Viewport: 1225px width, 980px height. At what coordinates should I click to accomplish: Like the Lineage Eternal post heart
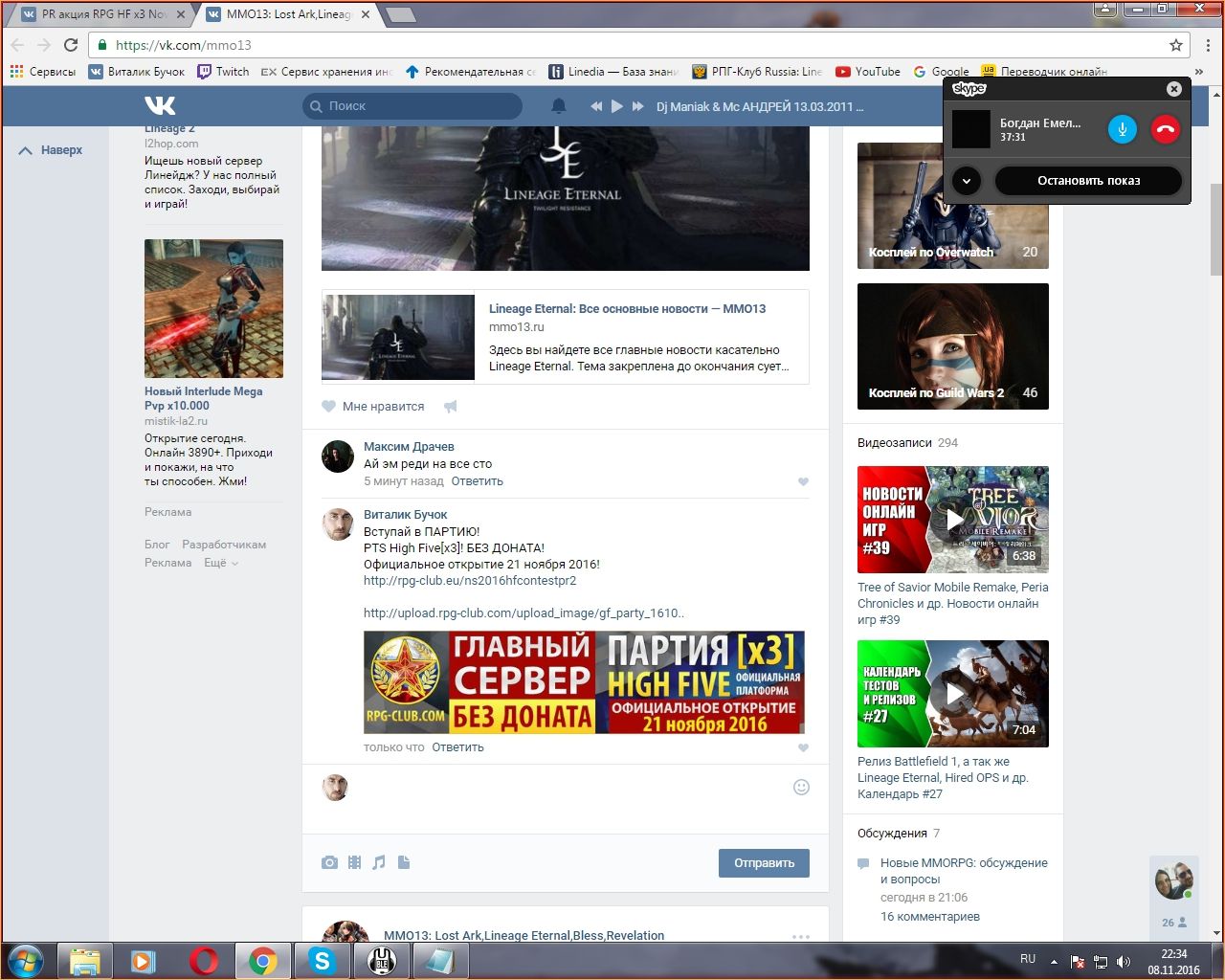coord(329,406)
